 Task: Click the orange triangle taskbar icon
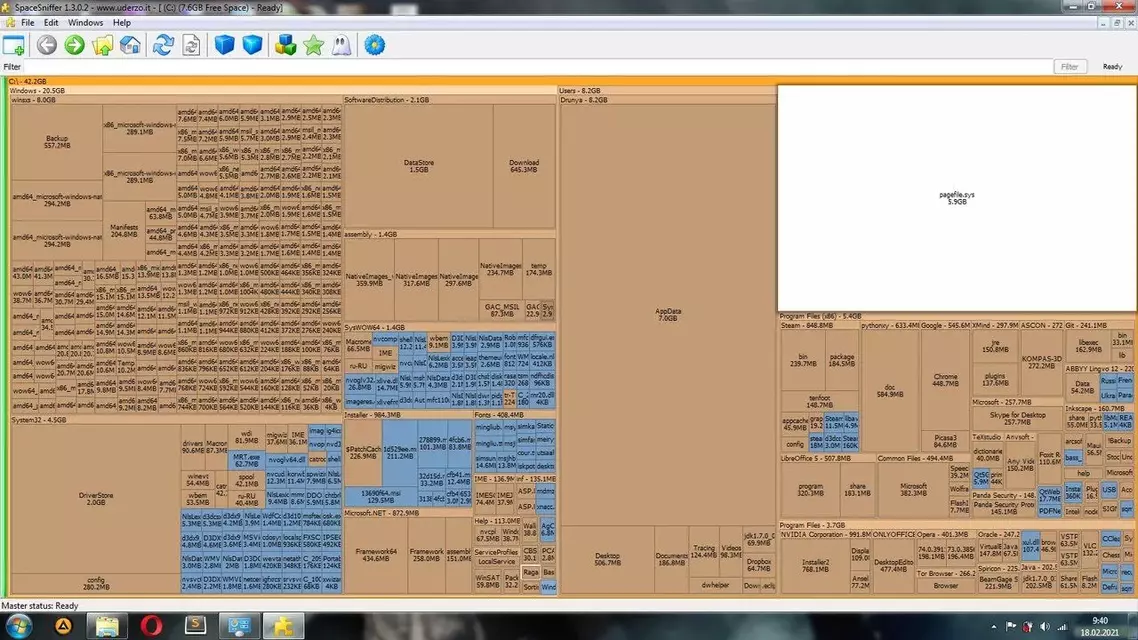tap(63, 626)
